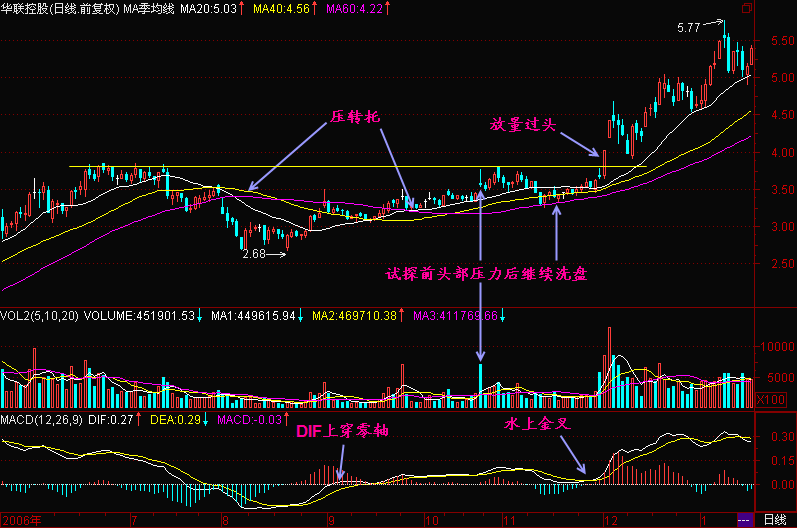Select the 华联控股(日线,前复权) chart title
797x528 pixels.
tap(60, 8)
